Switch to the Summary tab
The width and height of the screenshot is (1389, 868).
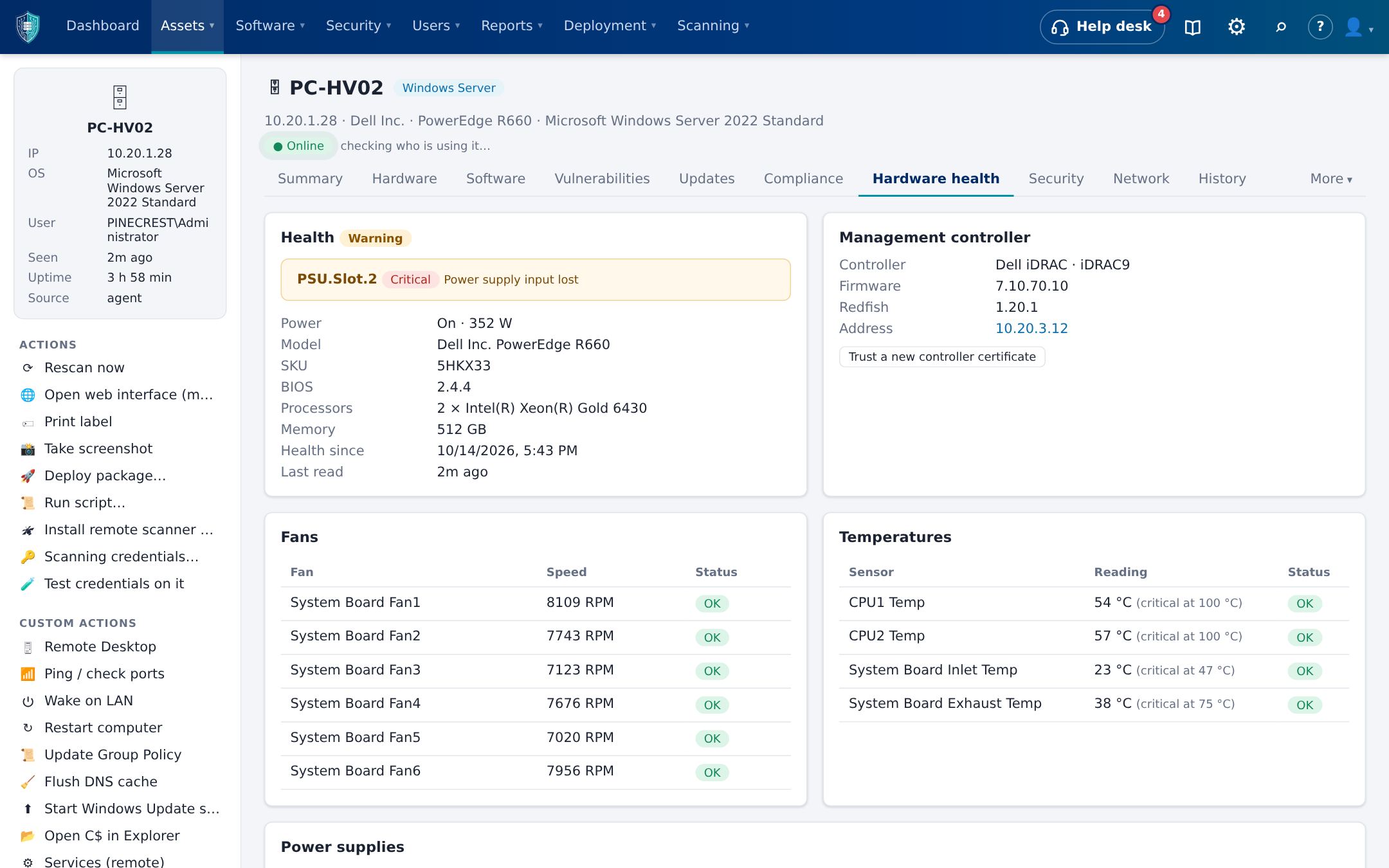[310, 179]
